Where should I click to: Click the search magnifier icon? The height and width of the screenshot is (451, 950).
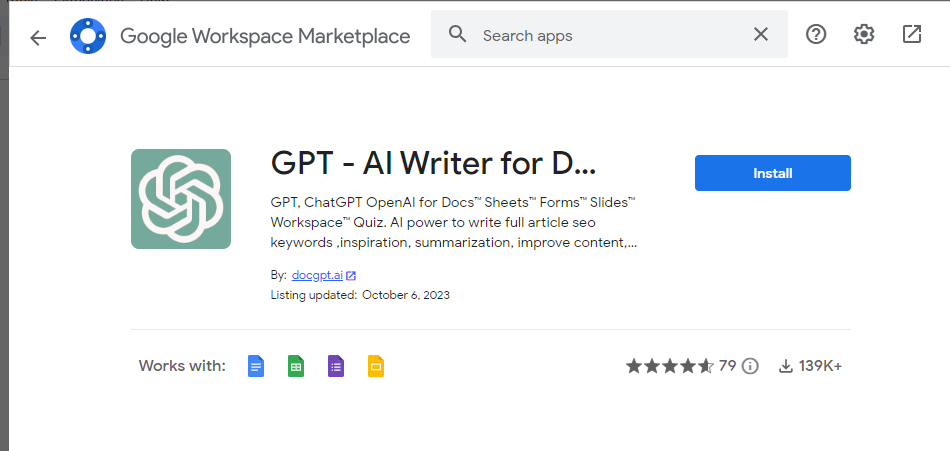click(x=457, y=35)
